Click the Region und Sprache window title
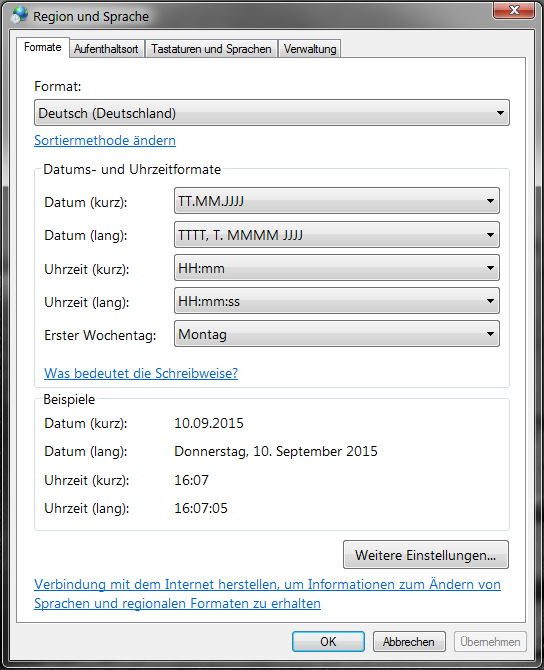544x670 pixels. tap(91, 17)
